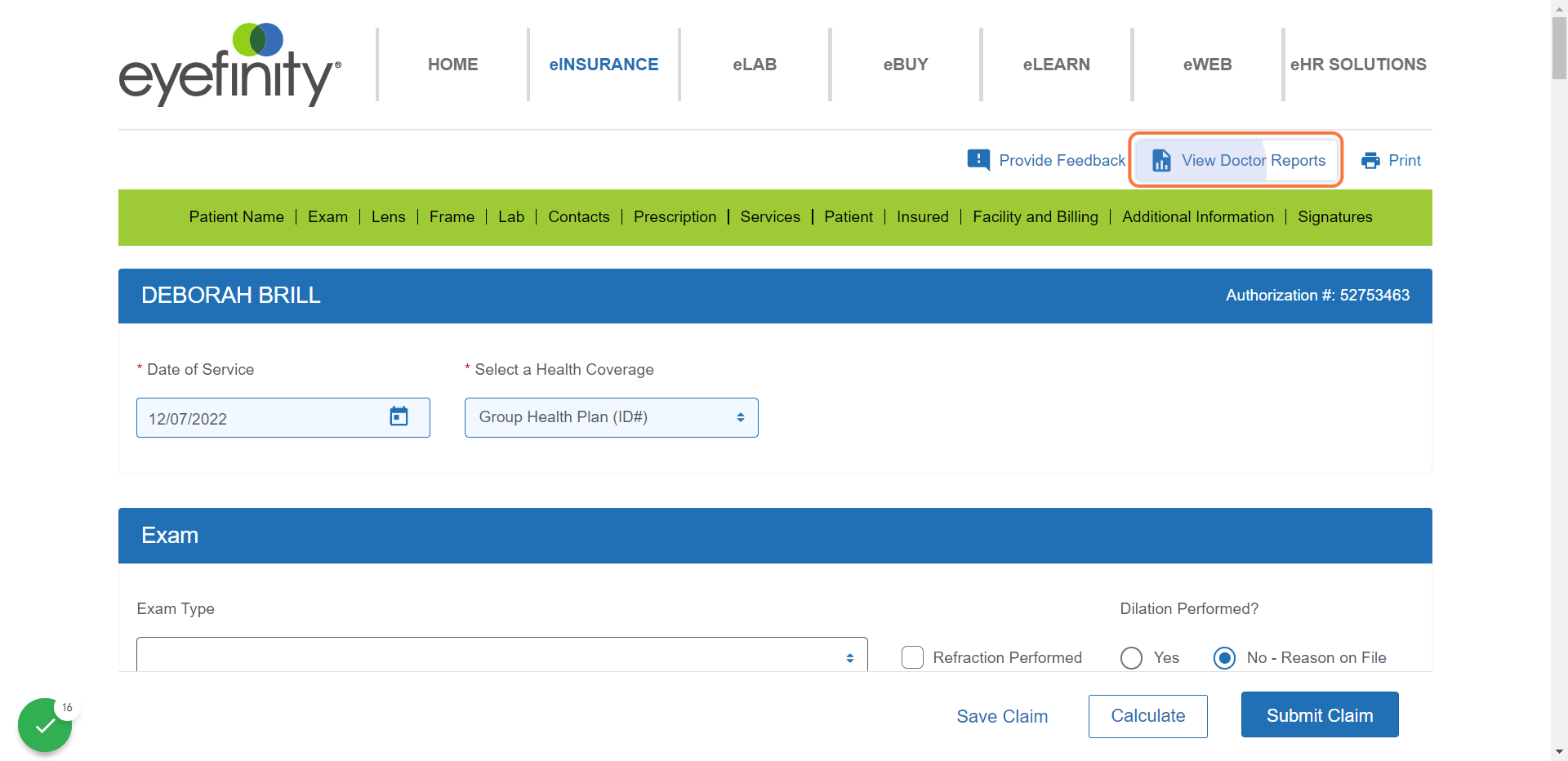Click the scrollbar down arrow

coord(1559,752)
